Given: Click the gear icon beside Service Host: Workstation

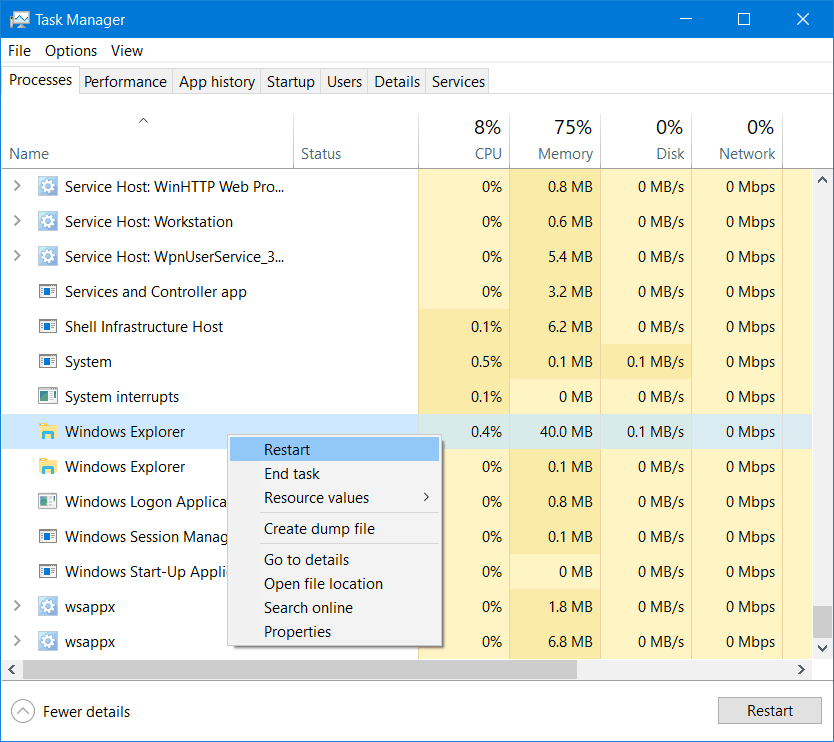Looking at the screenshot, I should coord(48,222).
